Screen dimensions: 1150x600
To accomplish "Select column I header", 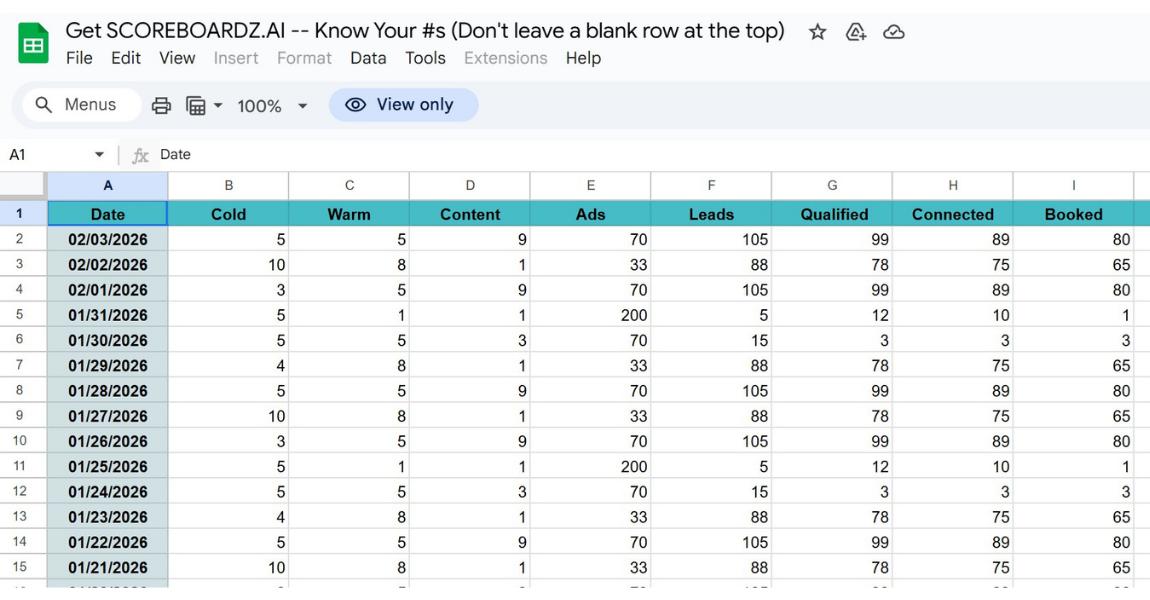I will [1074, 186].
